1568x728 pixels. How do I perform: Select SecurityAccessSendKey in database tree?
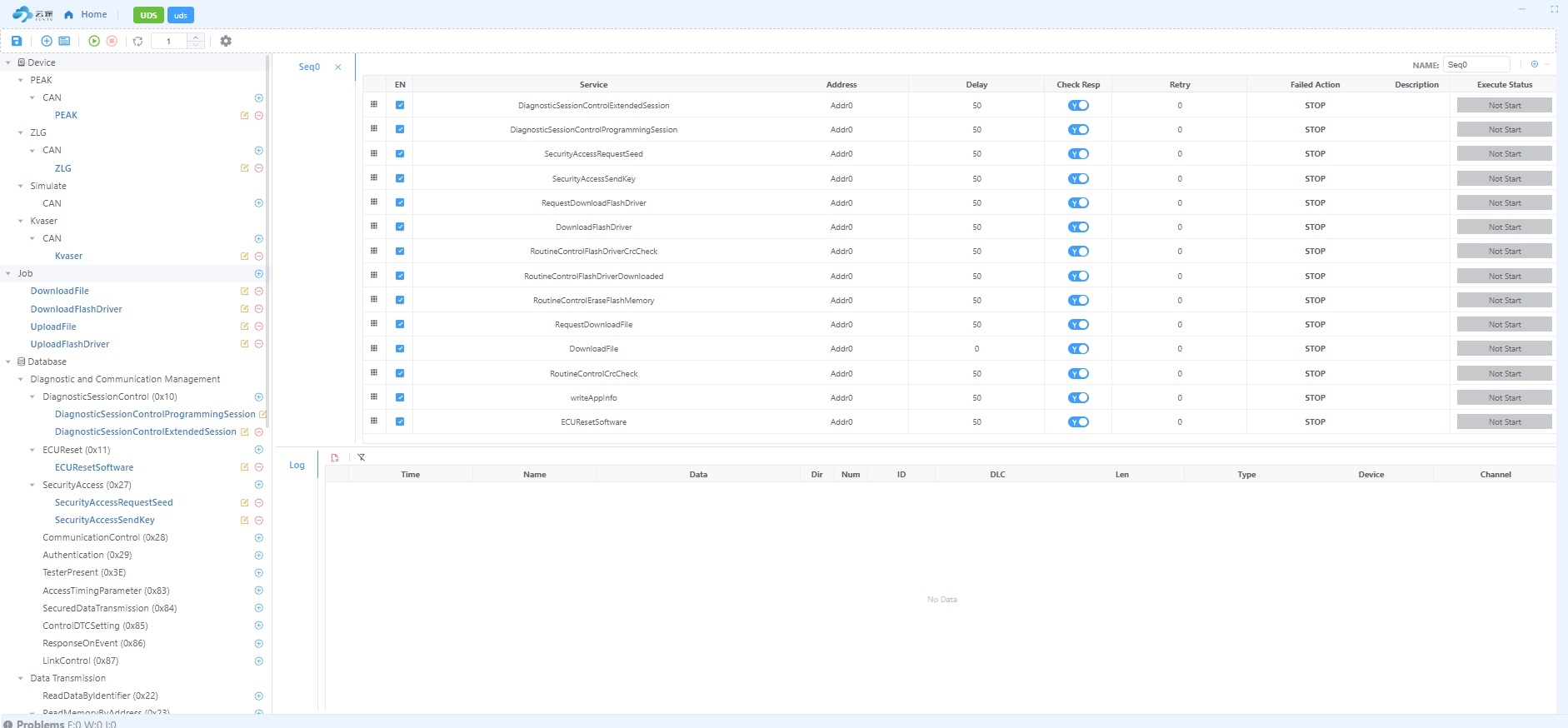pos(105,520)
